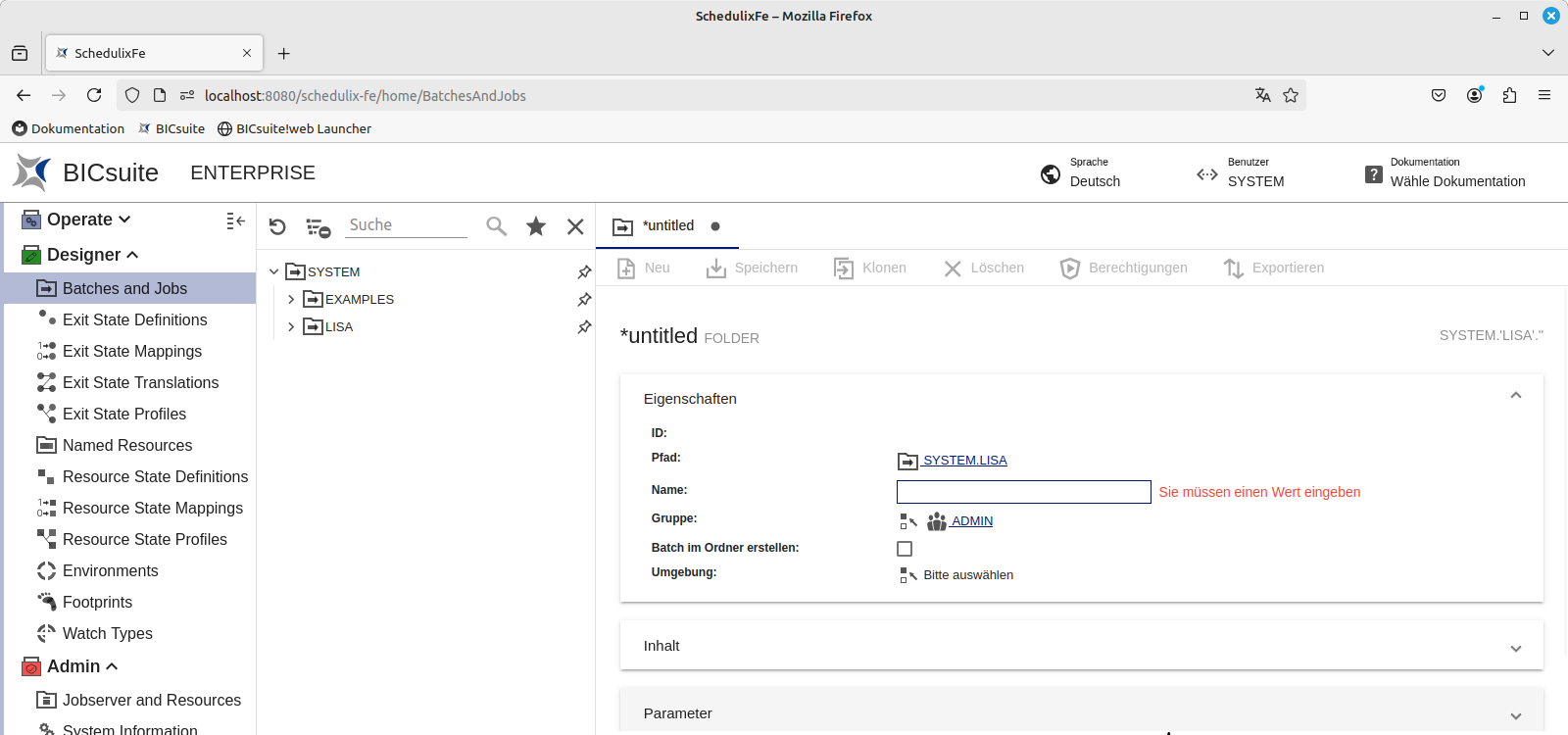The width and height of the screenshot is (1568, 735).
Task: Open the SYSTEM.LISA path link
Action: point(964,461)
